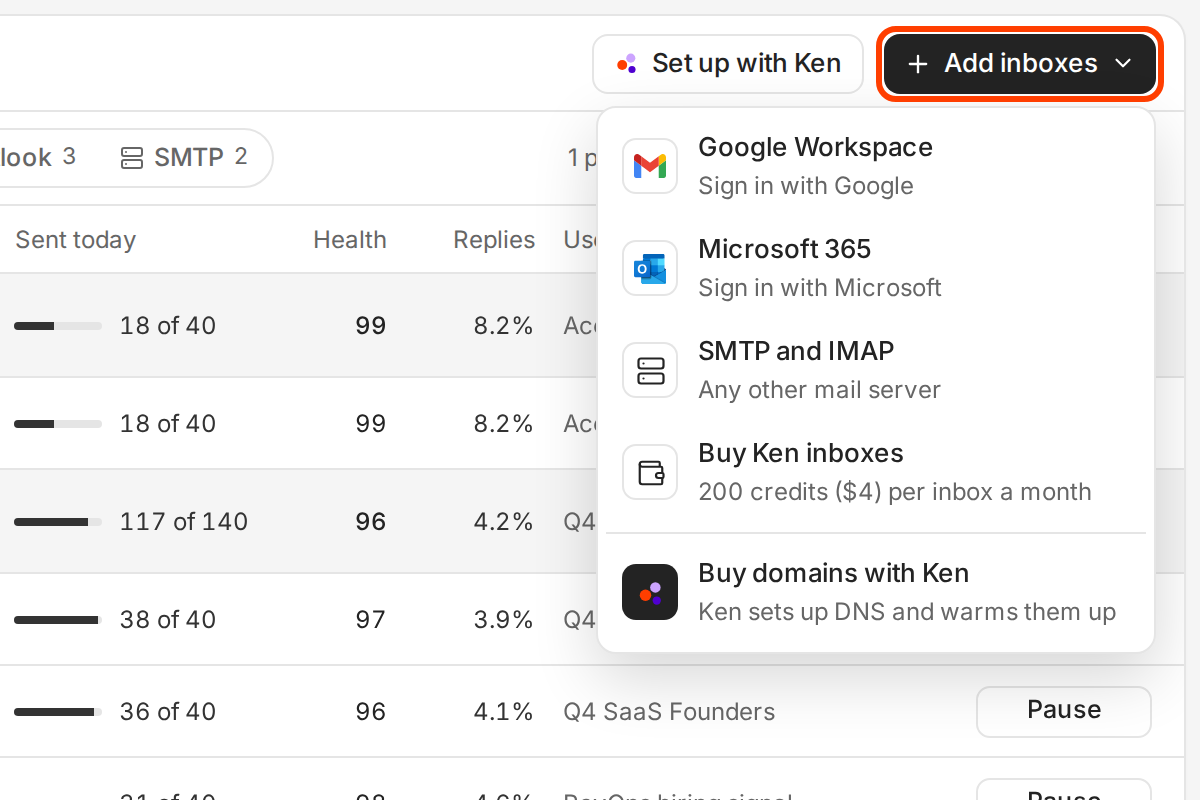This screenshot has height=800, width=1200.
Task: Choose Microsoft 365 from the menu
Action: [876, 268]
